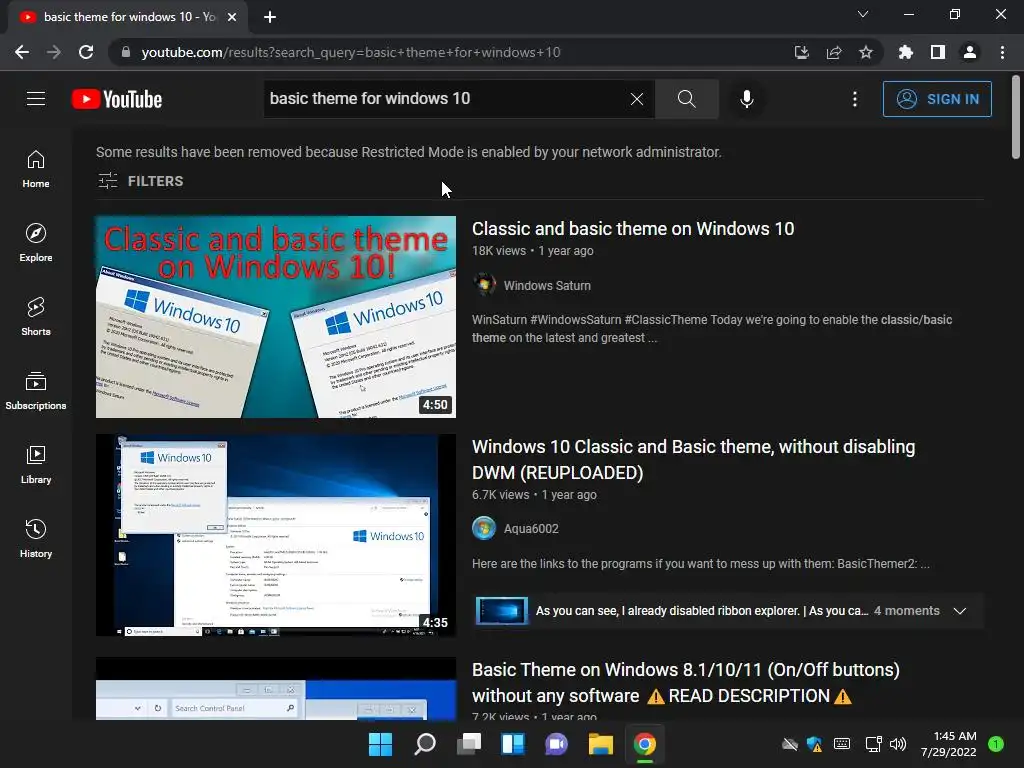This screenshot has height=768, width=1024.
Task: Click the Windows Saturn channel avatar
Action: pos(484,285)
